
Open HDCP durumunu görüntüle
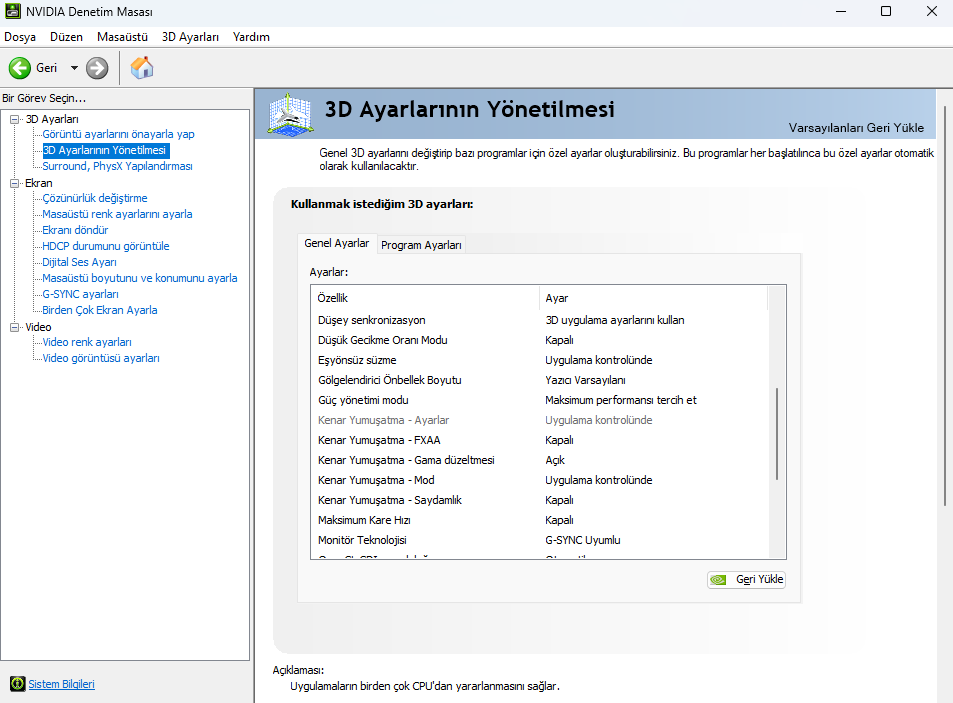[x=106, y=246]
